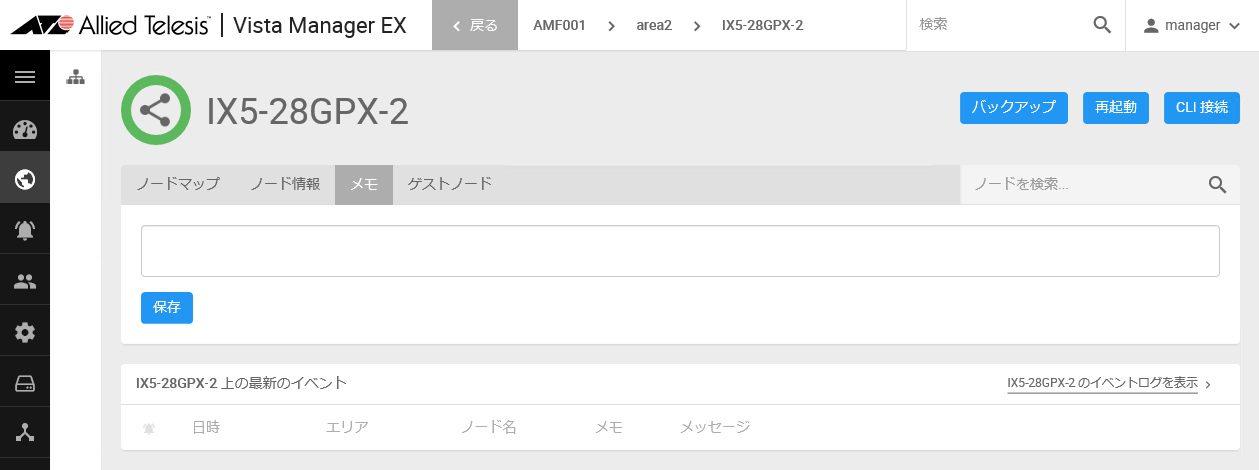The width and height of the screenshot is (1259, 470).
Task: Open the alarm bell events icon
Action: click(25, 230)
